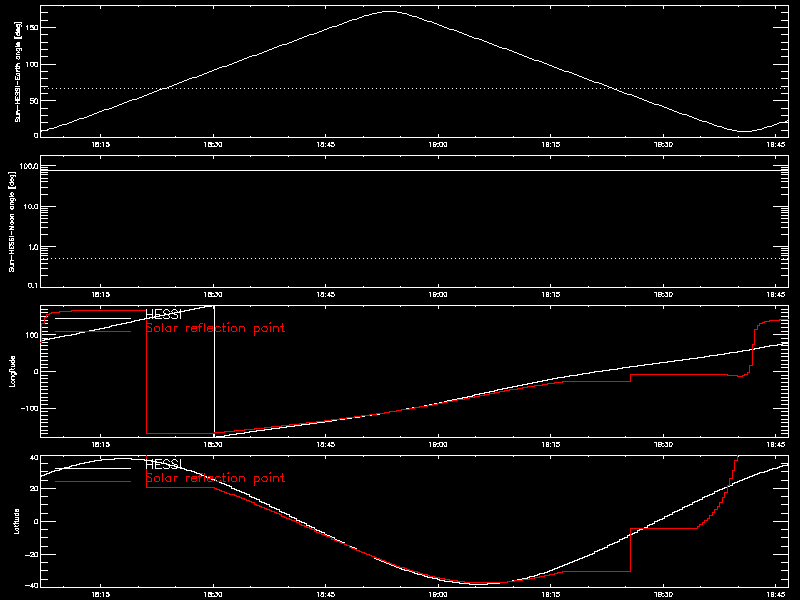Select the 'Sun-HESSI-Earth angle [deg]' axis title
800x600 pixels.
point(18,71)
